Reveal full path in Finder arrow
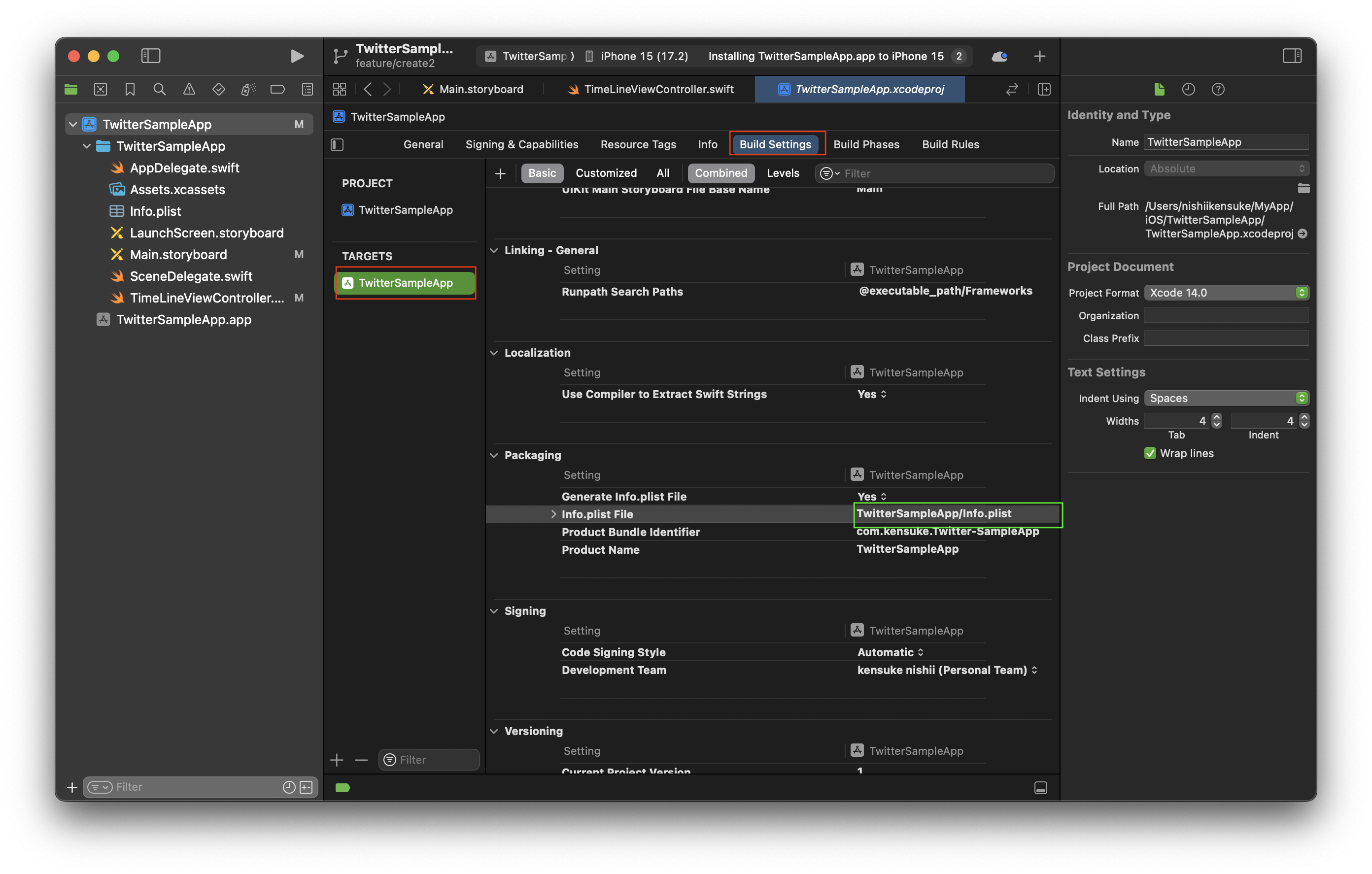Viewport: 1372px width, 874px height. point(1303,234)
